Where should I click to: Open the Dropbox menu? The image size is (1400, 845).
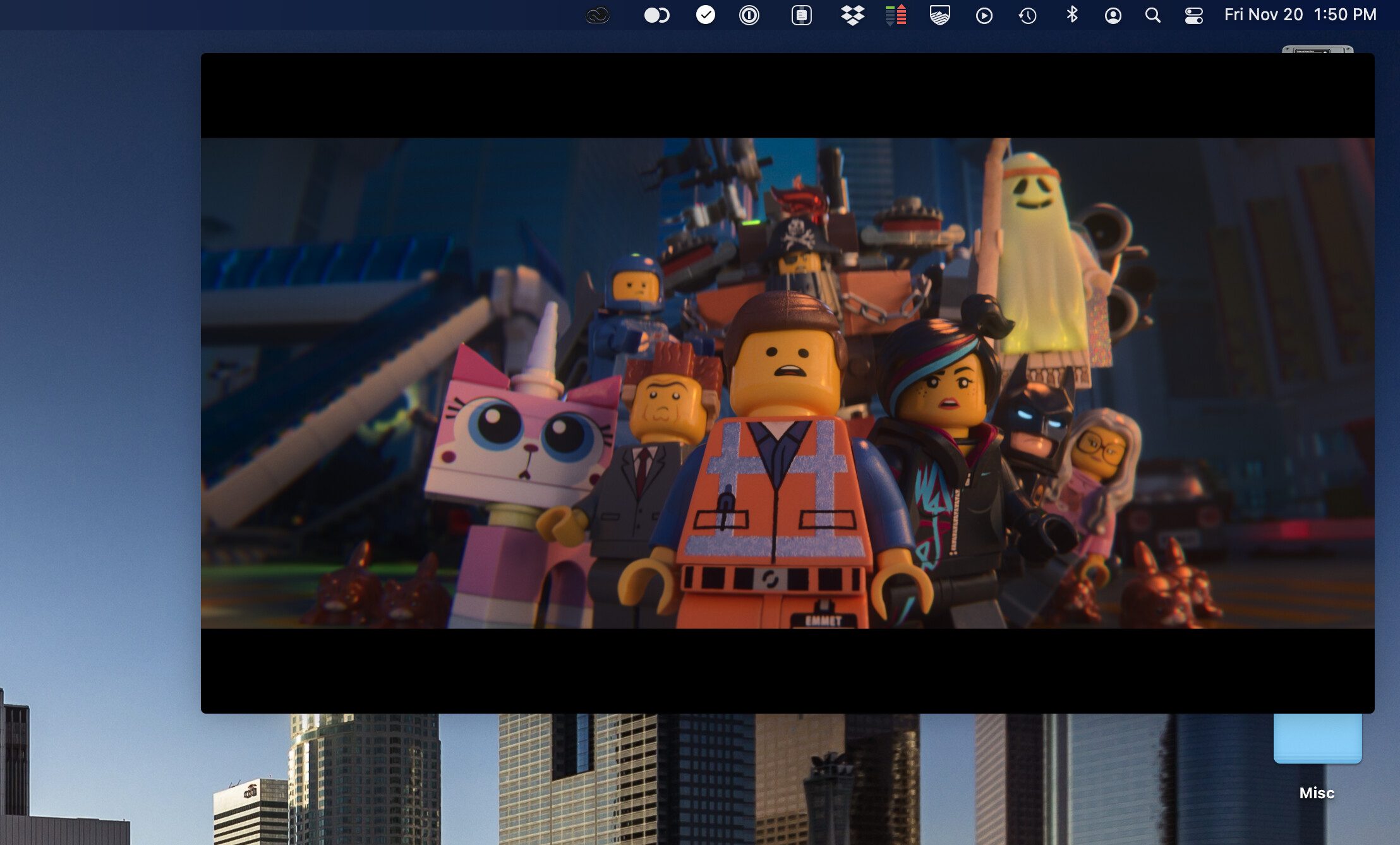click(852, 15)
